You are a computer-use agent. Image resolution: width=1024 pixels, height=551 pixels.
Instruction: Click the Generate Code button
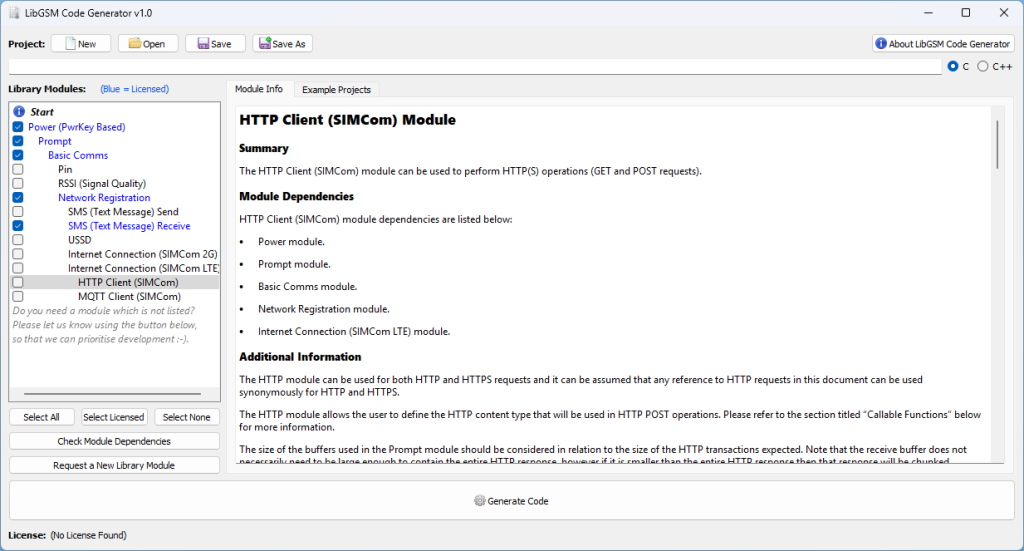click(511, 501)
